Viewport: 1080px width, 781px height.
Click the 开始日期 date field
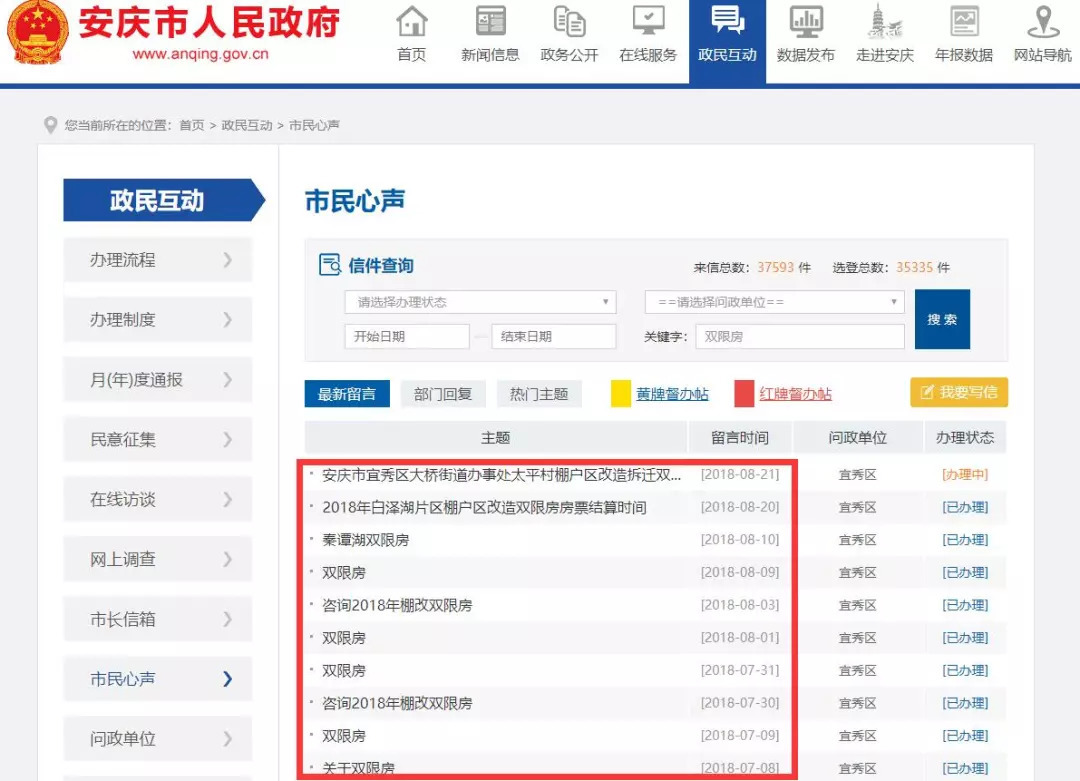coord(406,337)
